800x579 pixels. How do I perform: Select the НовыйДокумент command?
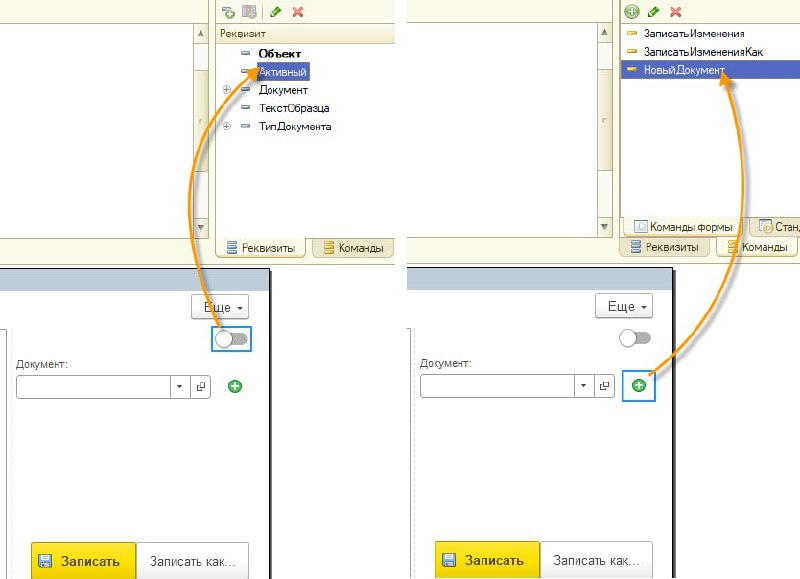pos(710,69)
